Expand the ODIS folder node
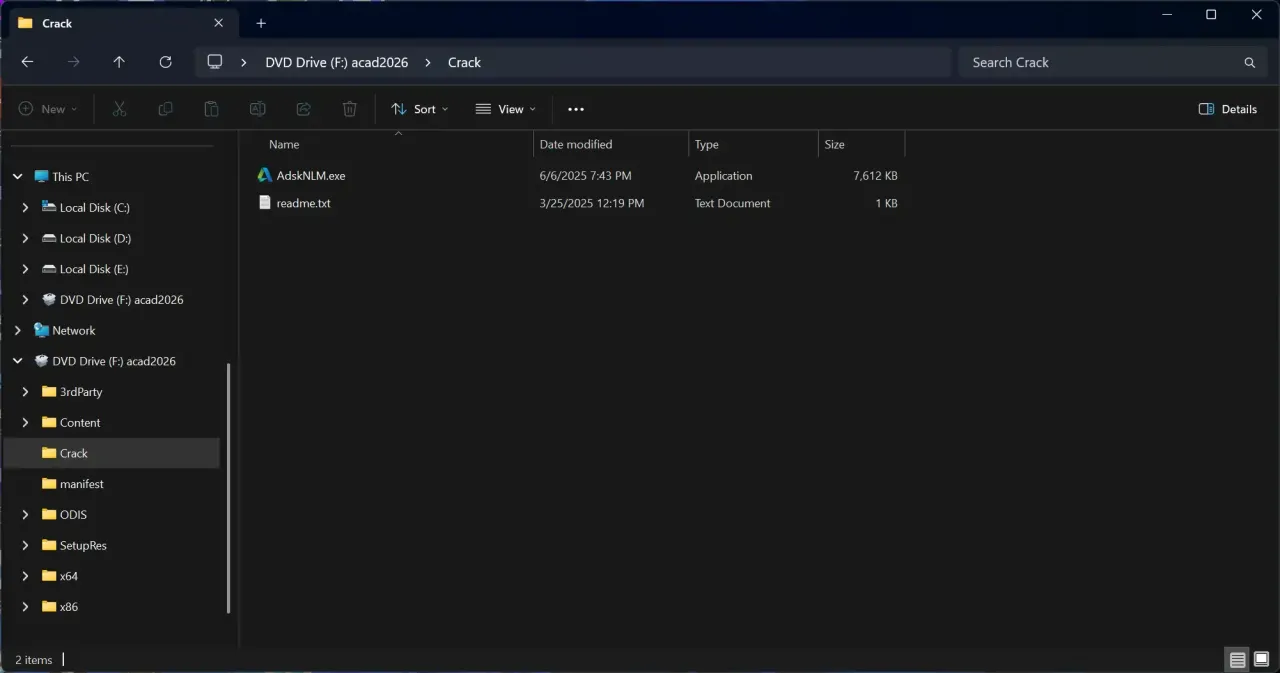Screen dimensions: 1280x673 click(26, 515)
